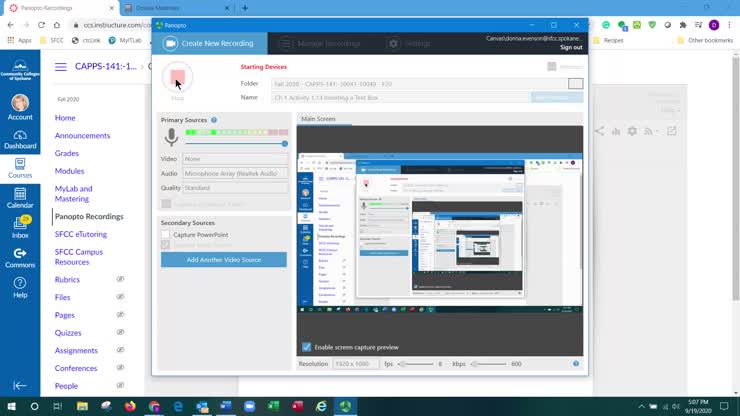The height and width of the screenshot is (416, 740).
Task: Toggle the course navigation hamburger menu
Action: pos(61,67)
